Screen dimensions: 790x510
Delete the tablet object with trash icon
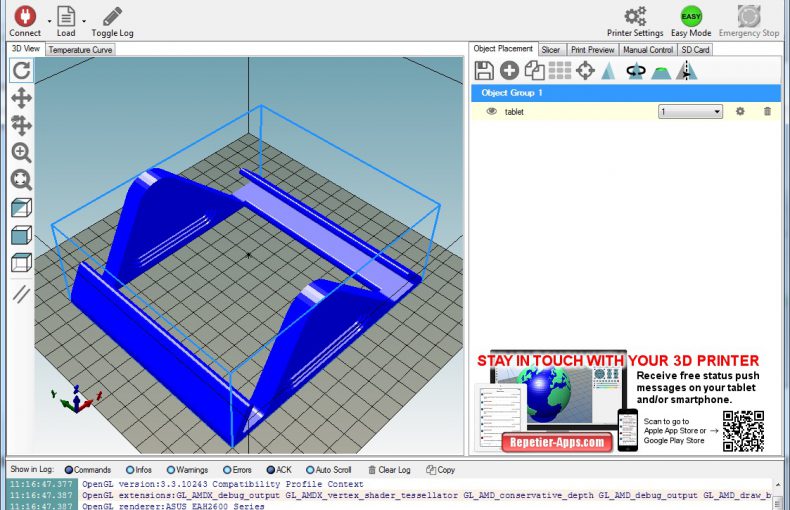767,112
